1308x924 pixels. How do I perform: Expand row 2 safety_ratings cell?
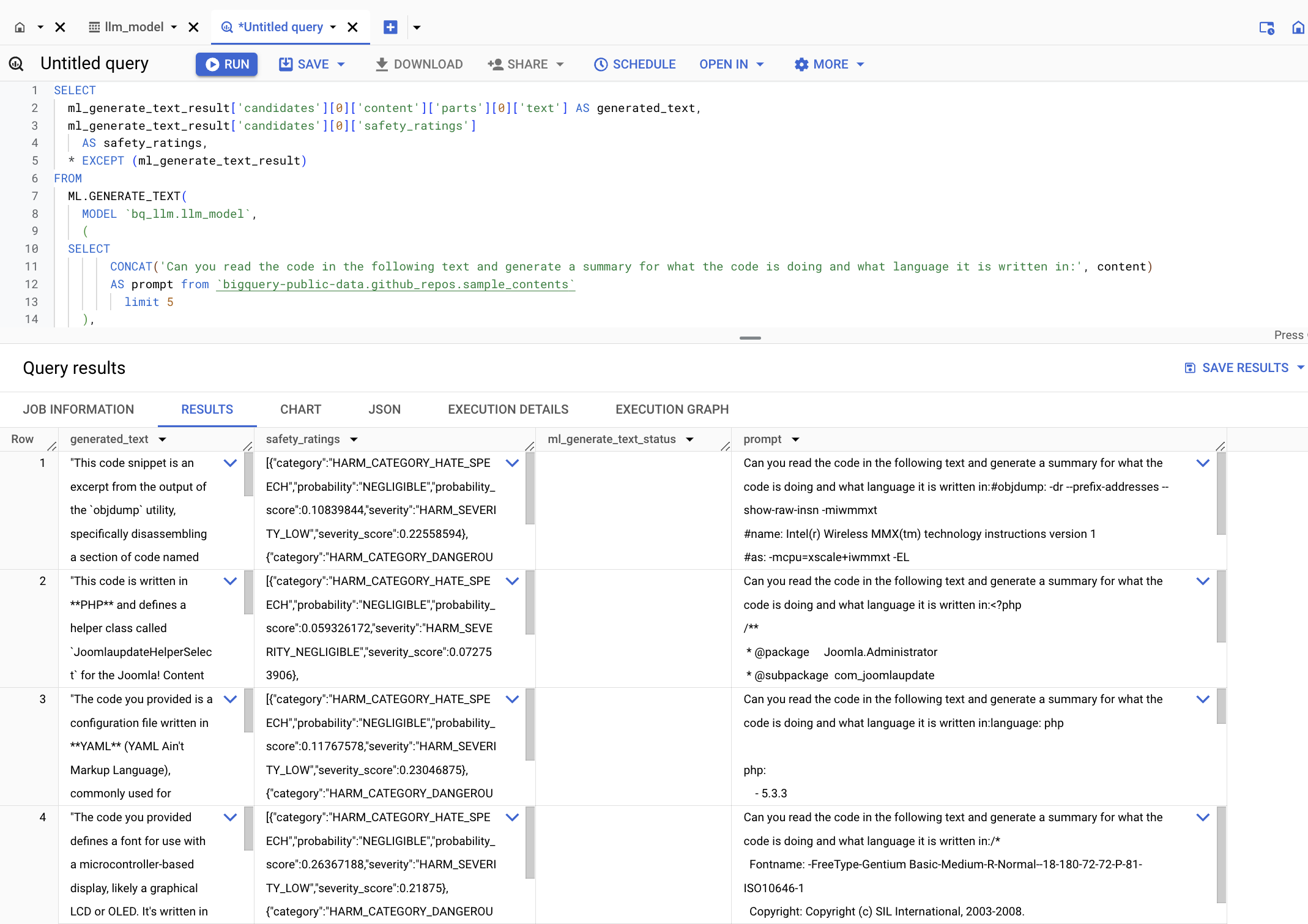point(512,581)
